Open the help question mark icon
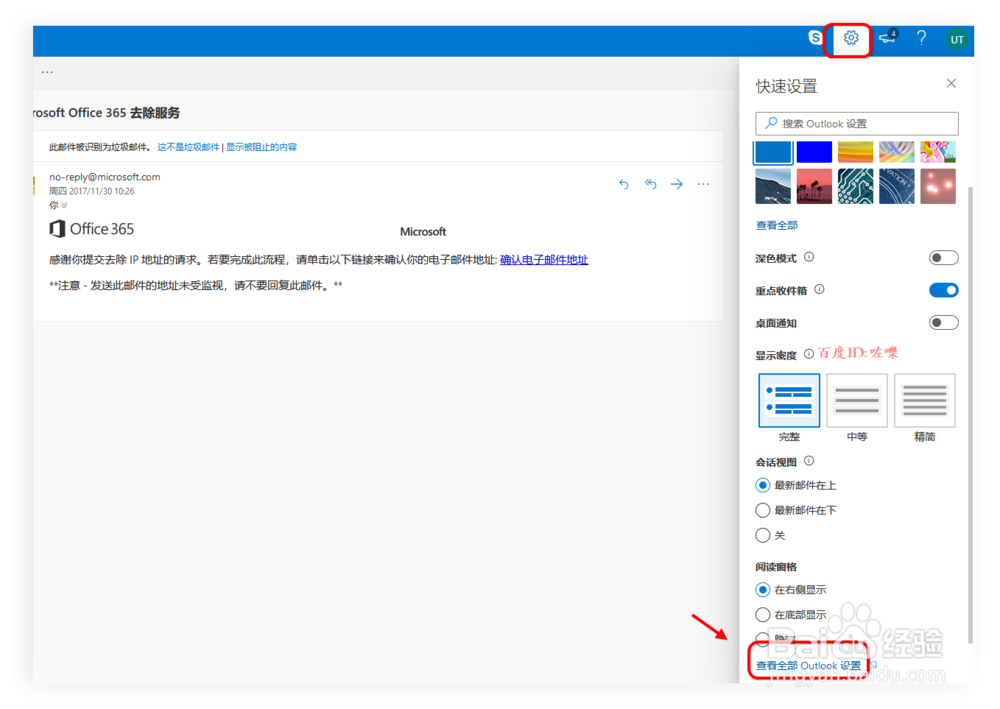The height and width of the screenshot is (709, 1000). click(922, 38)
